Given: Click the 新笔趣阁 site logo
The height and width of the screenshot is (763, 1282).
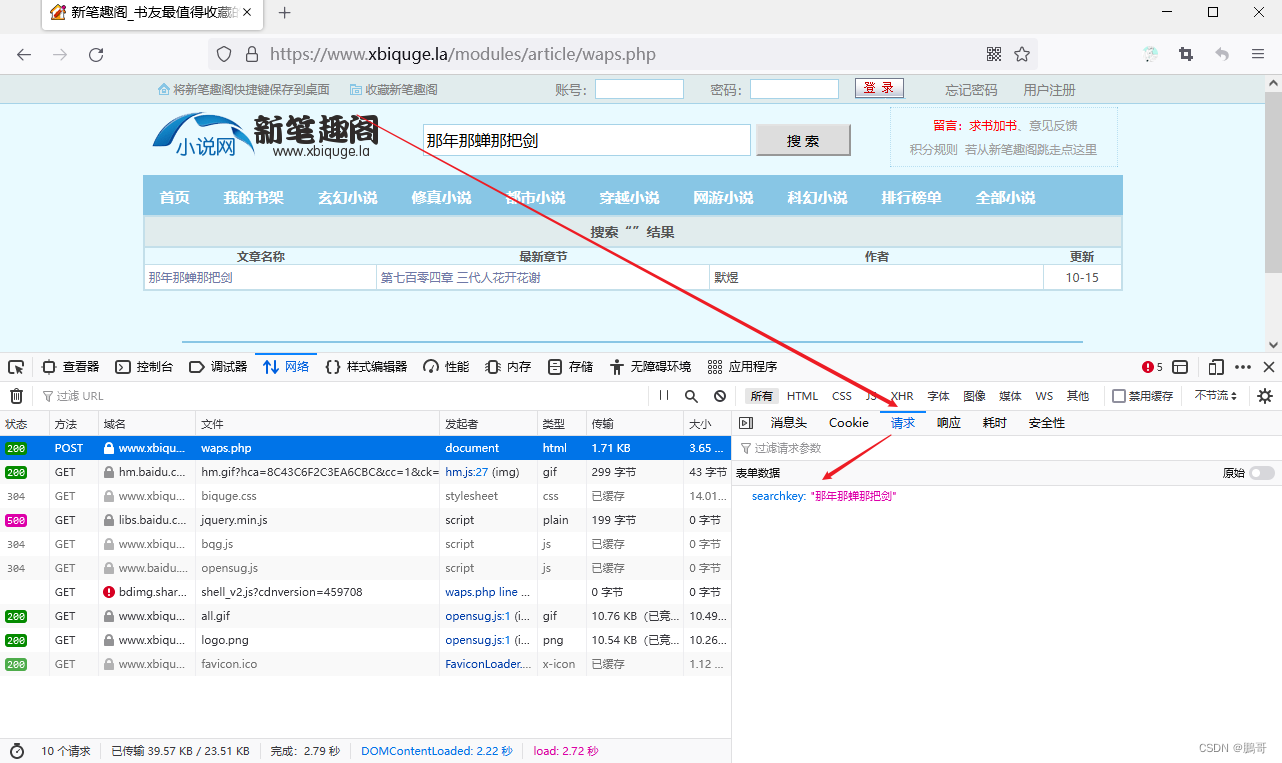Looking at the screenshot, I should point(267,136).
